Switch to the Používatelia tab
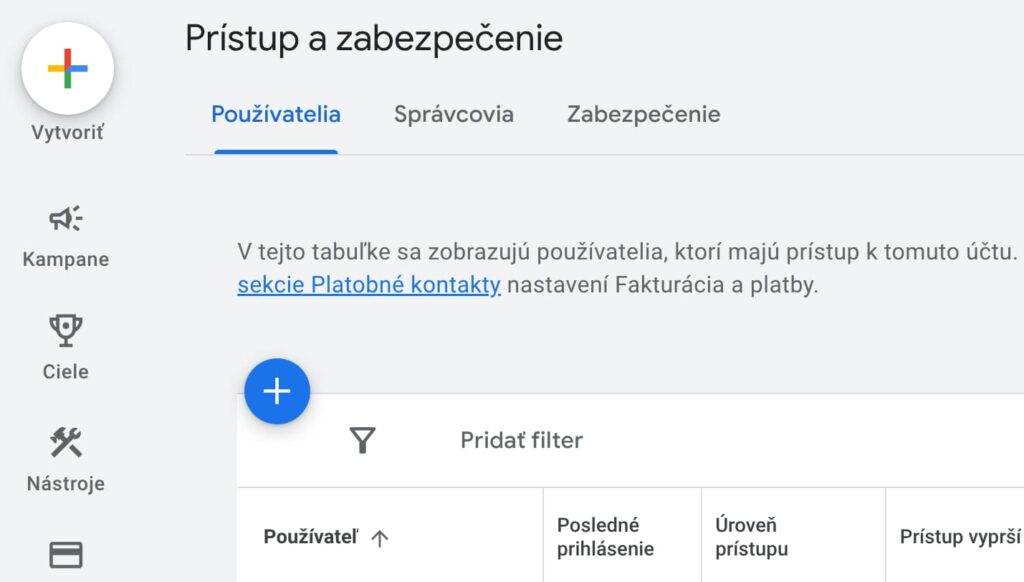 click(276, 114)
